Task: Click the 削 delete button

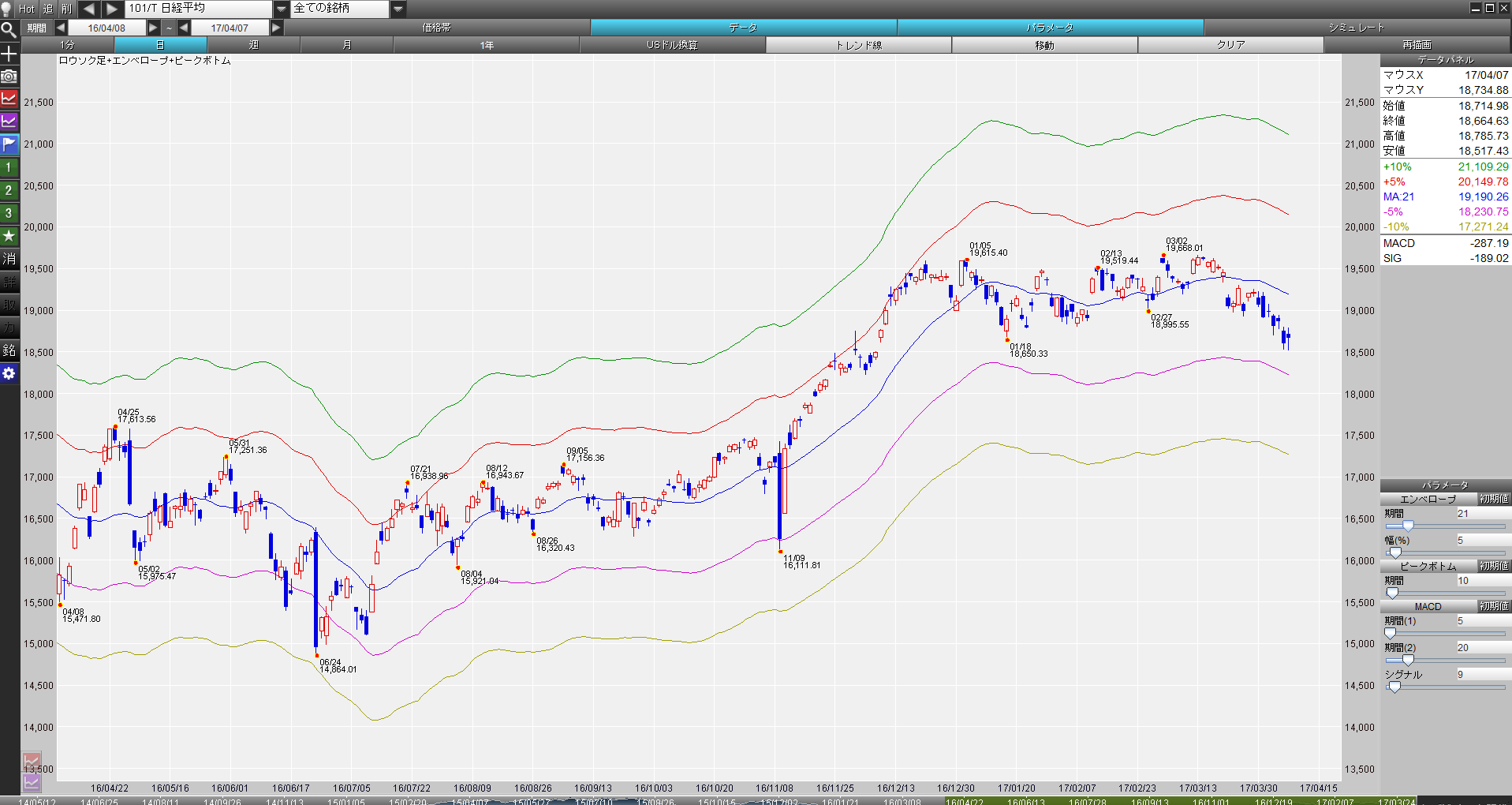Action: (66, 9)
